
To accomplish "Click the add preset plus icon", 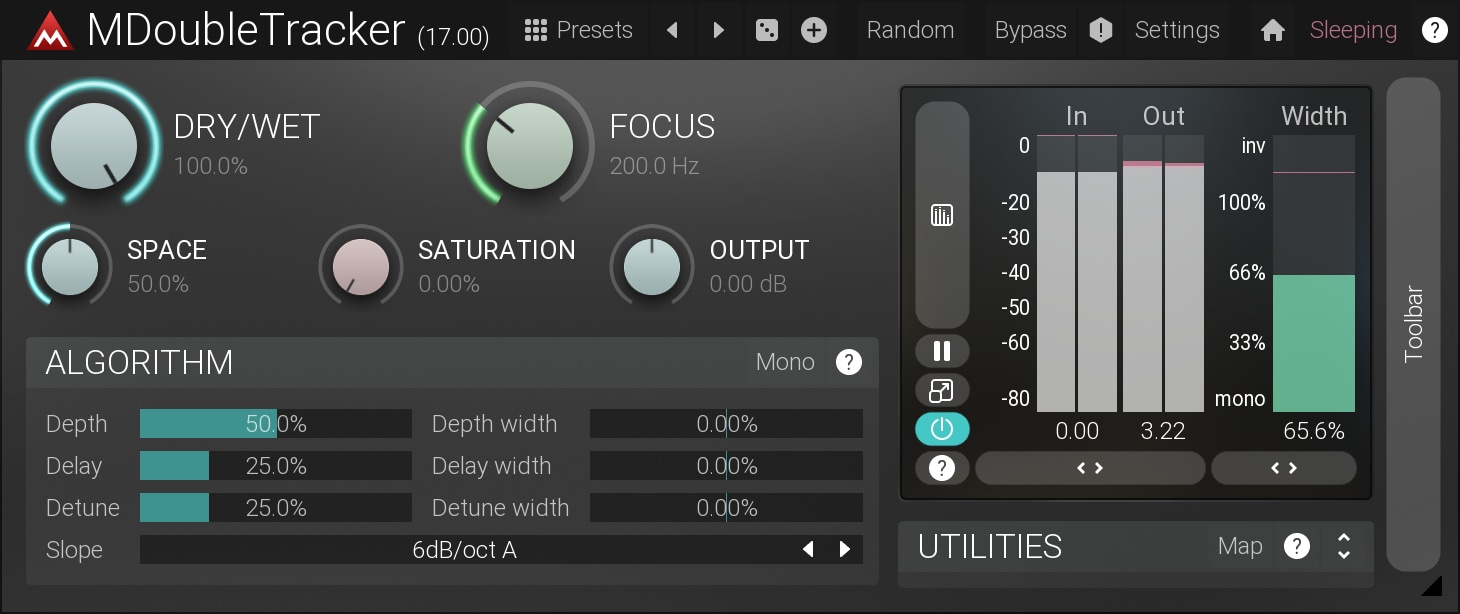I will tap(814, 31).
